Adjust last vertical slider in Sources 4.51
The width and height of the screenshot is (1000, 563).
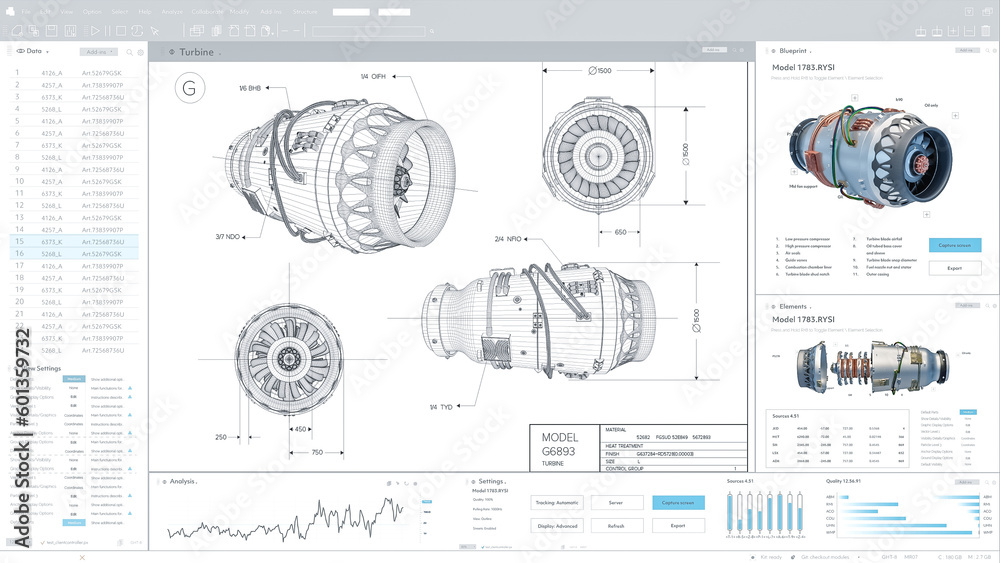[x=800, y=512]
